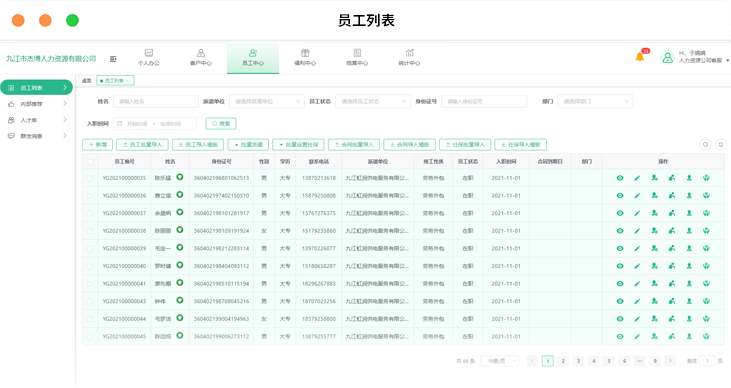
Task: Open 统计中心 in the top navigation
Action: pyautogui.click(x=409, y=57)
